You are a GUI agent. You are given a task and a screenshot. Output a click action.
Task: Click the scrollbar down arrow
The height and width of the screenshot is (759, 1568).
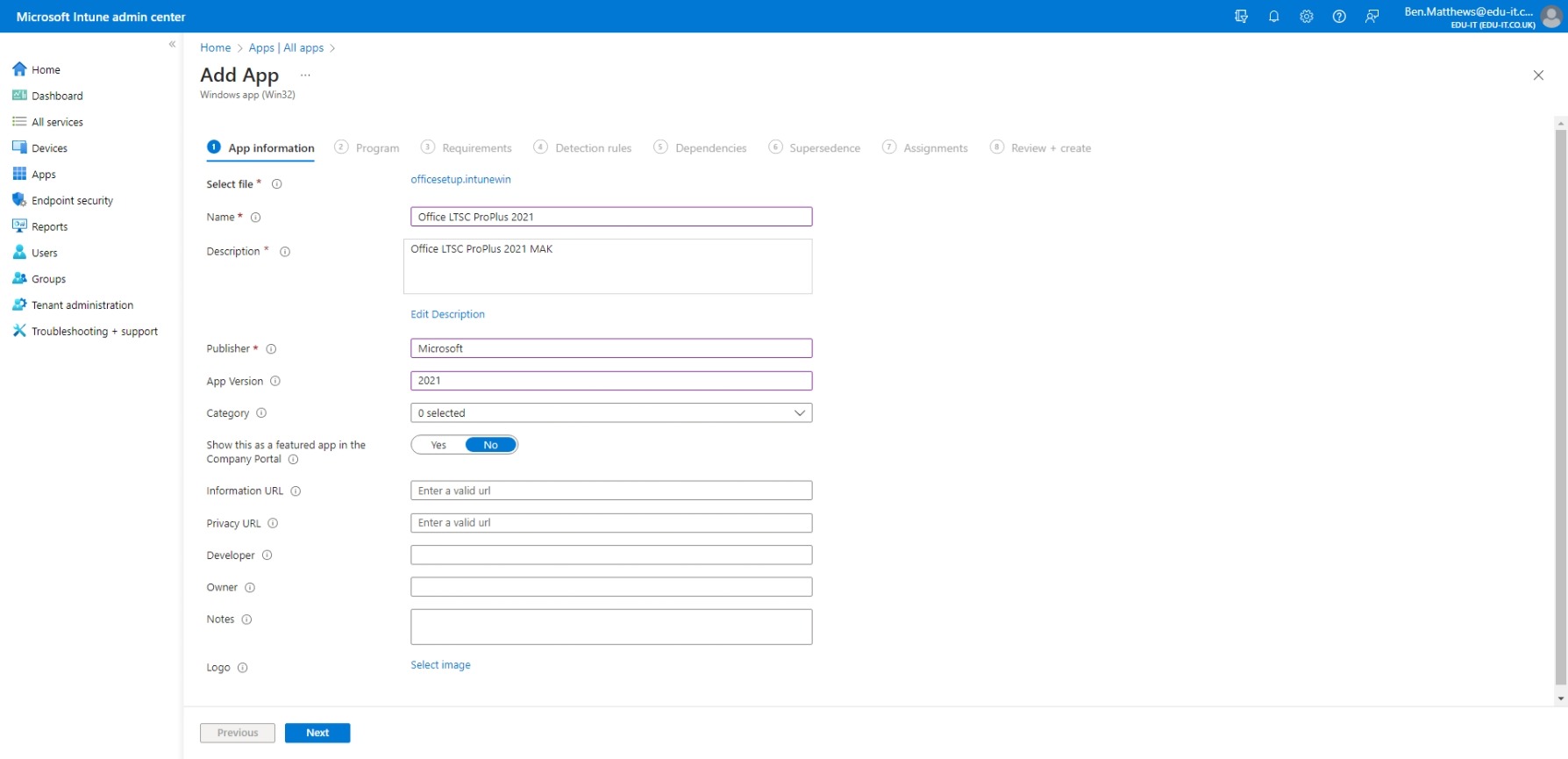point(1561,699)
